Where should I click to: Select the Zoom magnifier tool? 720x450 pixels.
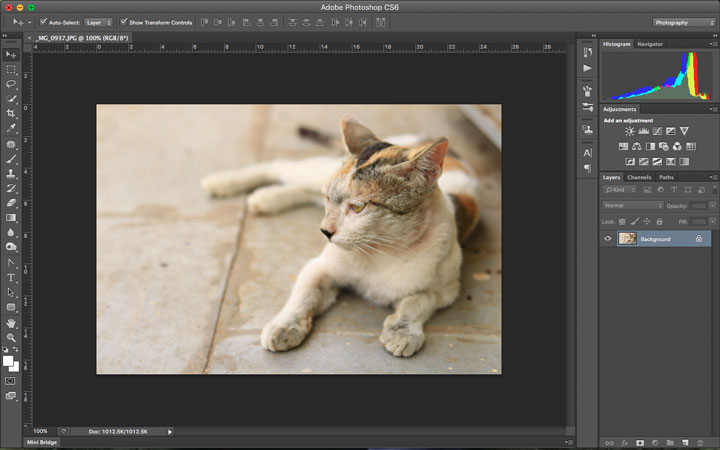[11, 338]
